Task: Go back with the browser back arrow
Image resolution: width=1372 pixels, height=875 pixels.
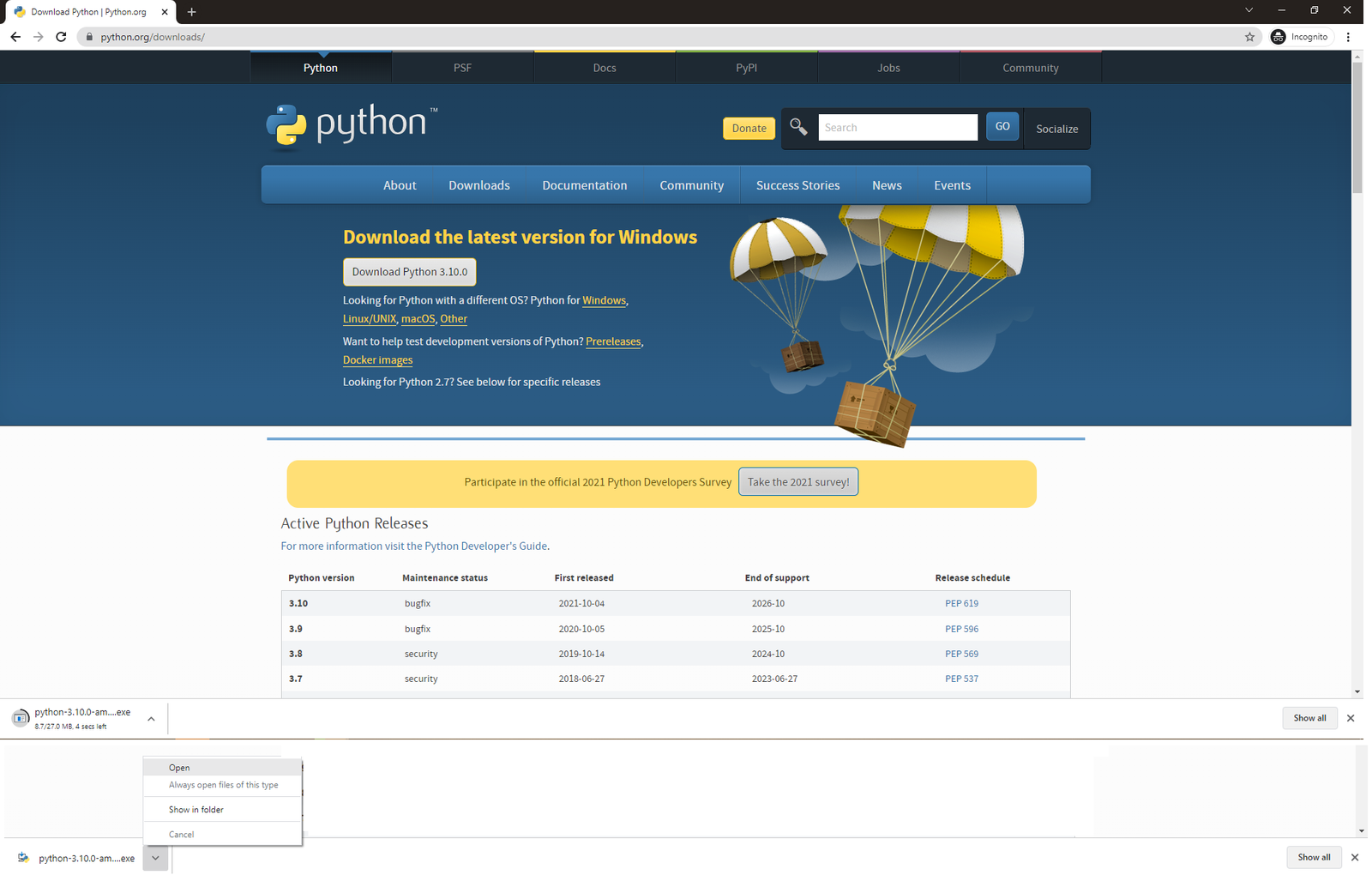Action: 15,37
